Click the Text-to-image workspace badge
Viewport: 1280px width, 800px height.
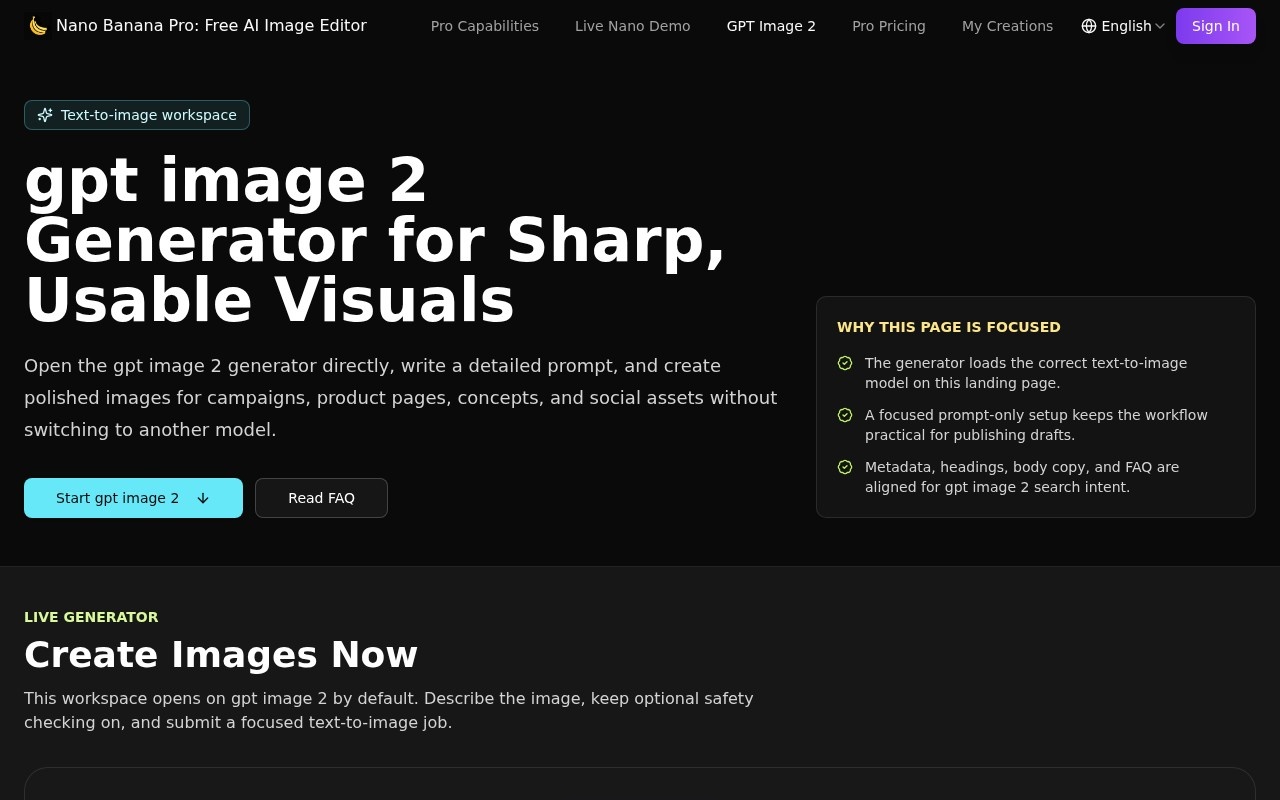tap(137, 115)
